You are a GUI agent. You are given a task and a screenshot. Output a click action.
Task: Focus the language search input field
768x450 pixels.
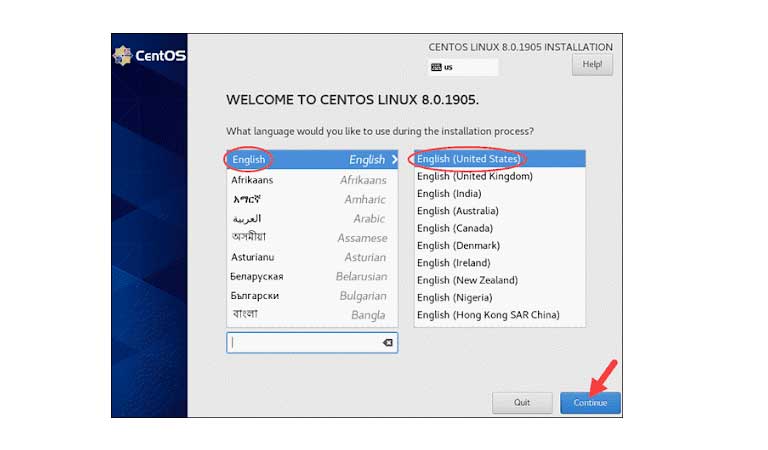[312, 343]
